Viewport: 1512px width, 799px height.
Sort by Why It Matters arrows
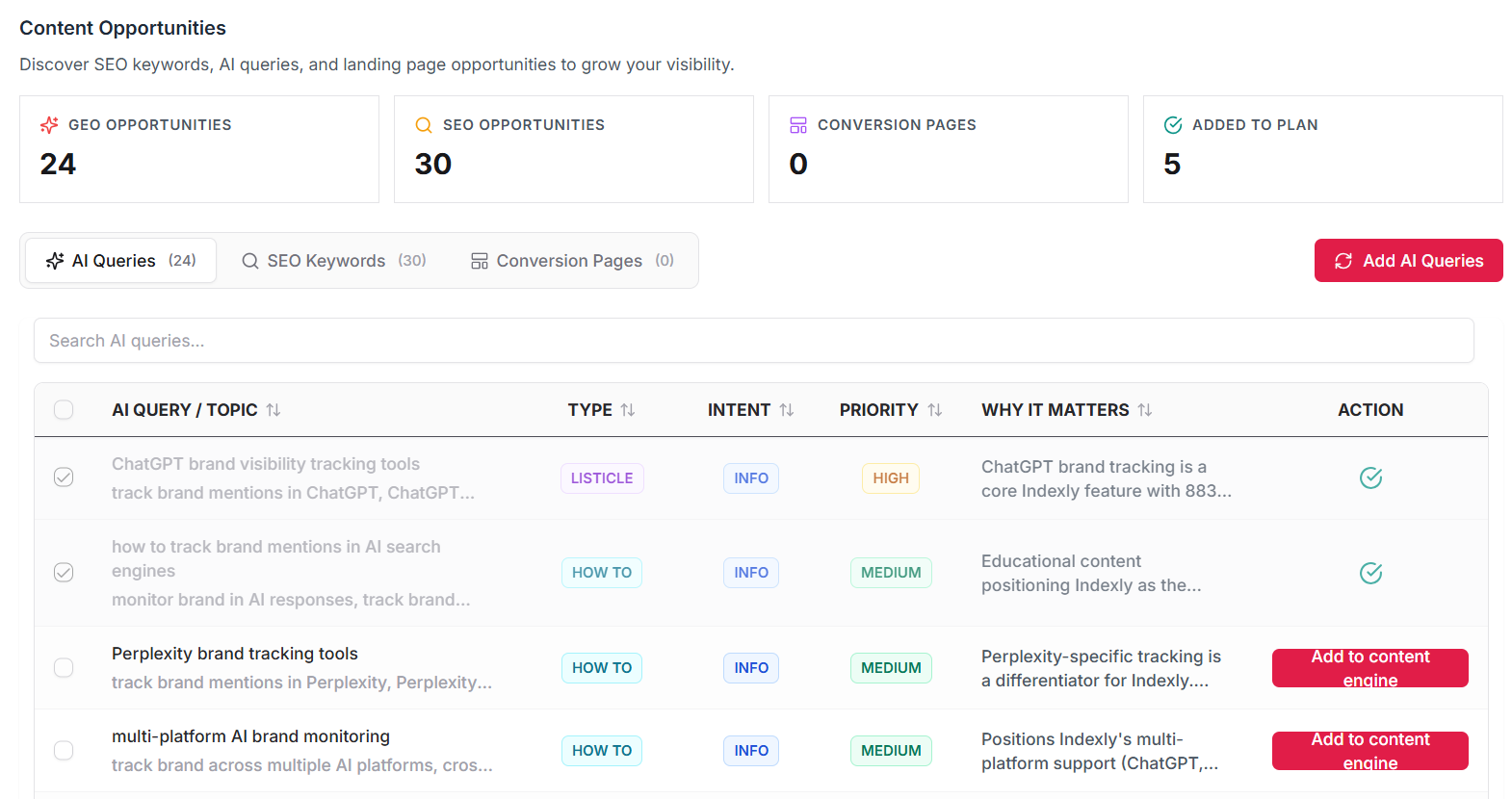click(x=1145, y=410)
